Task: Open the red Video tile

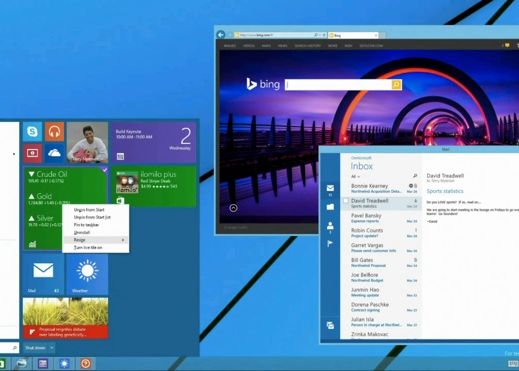Action: 32,153
